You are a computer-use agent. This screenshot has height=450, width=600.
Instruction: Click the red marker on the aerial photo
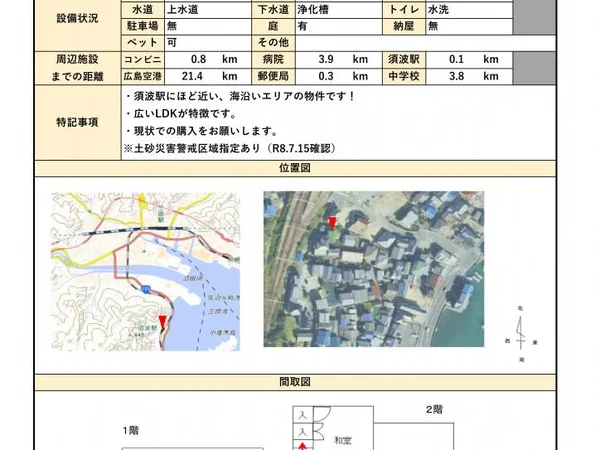pyautogui.click(x=333, y=223)
